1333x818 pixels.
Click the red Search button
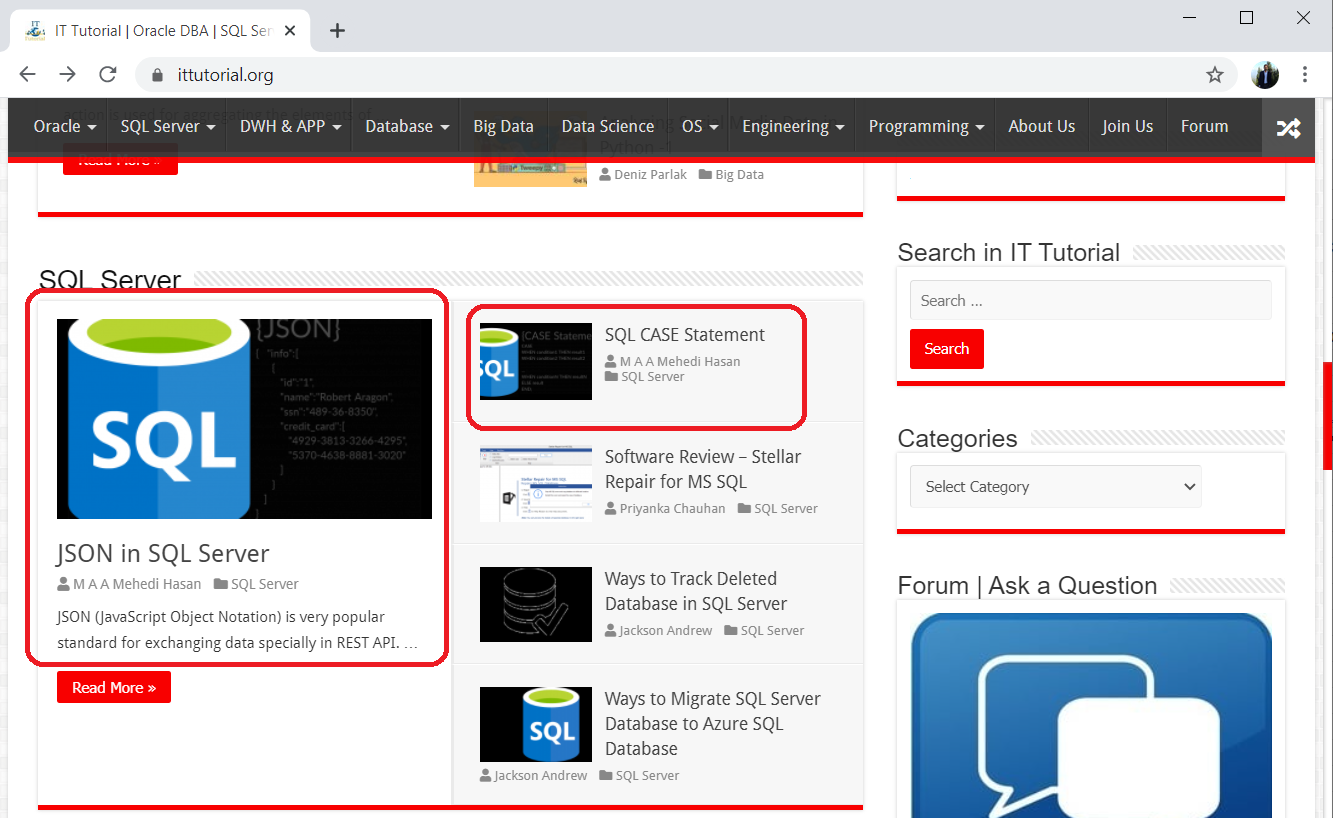click(947, 349)
